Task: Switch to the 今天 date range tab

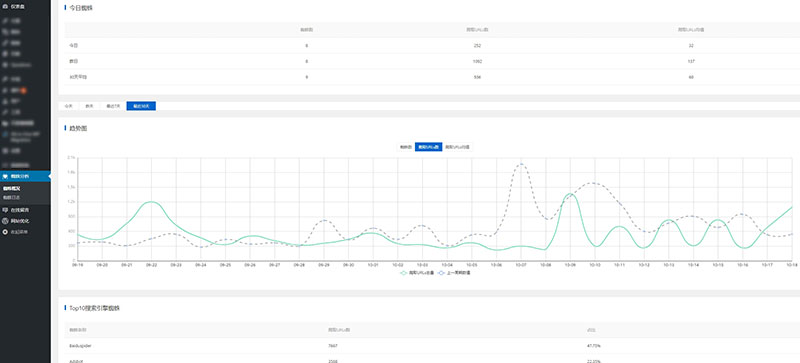Action: (x=69, y=106)
